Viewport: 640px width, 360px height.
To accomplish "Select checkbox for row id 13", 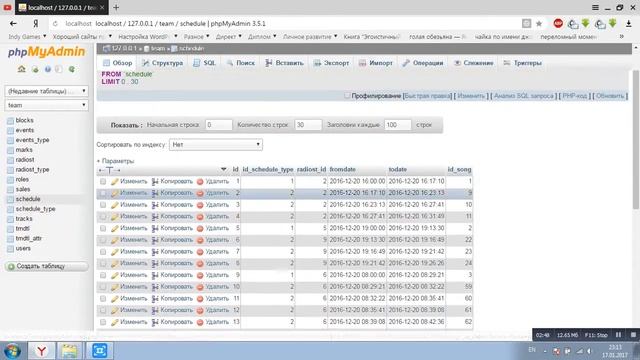I will pyautogui.click(x=103, y=322).
